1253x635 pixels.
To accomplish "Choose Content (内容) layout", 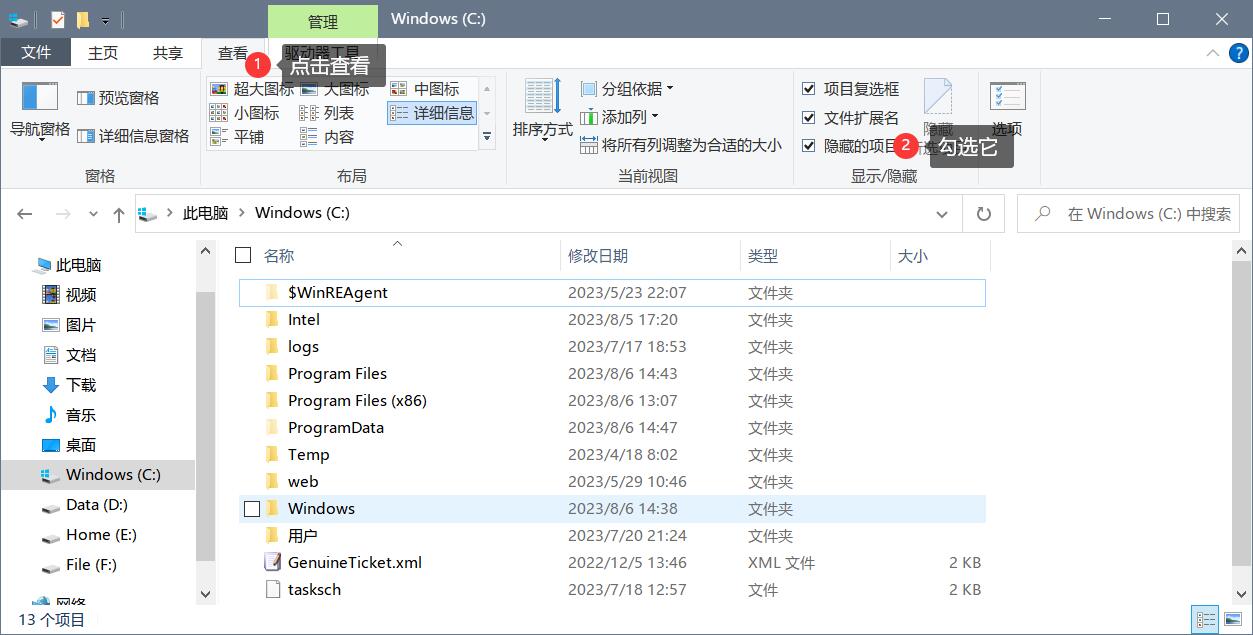I will [328, 137].
